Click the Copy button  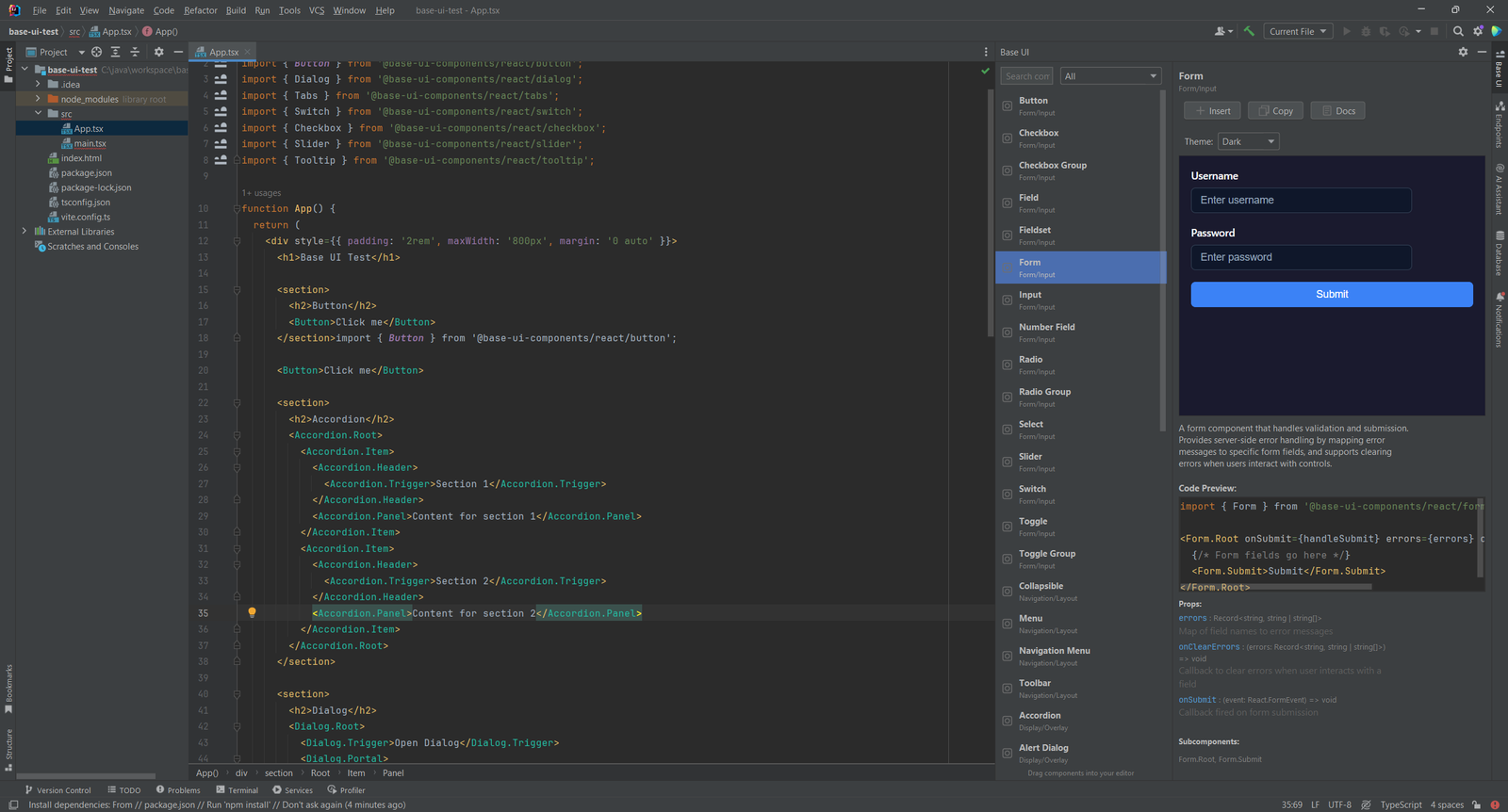click(x=1276, y=111)
